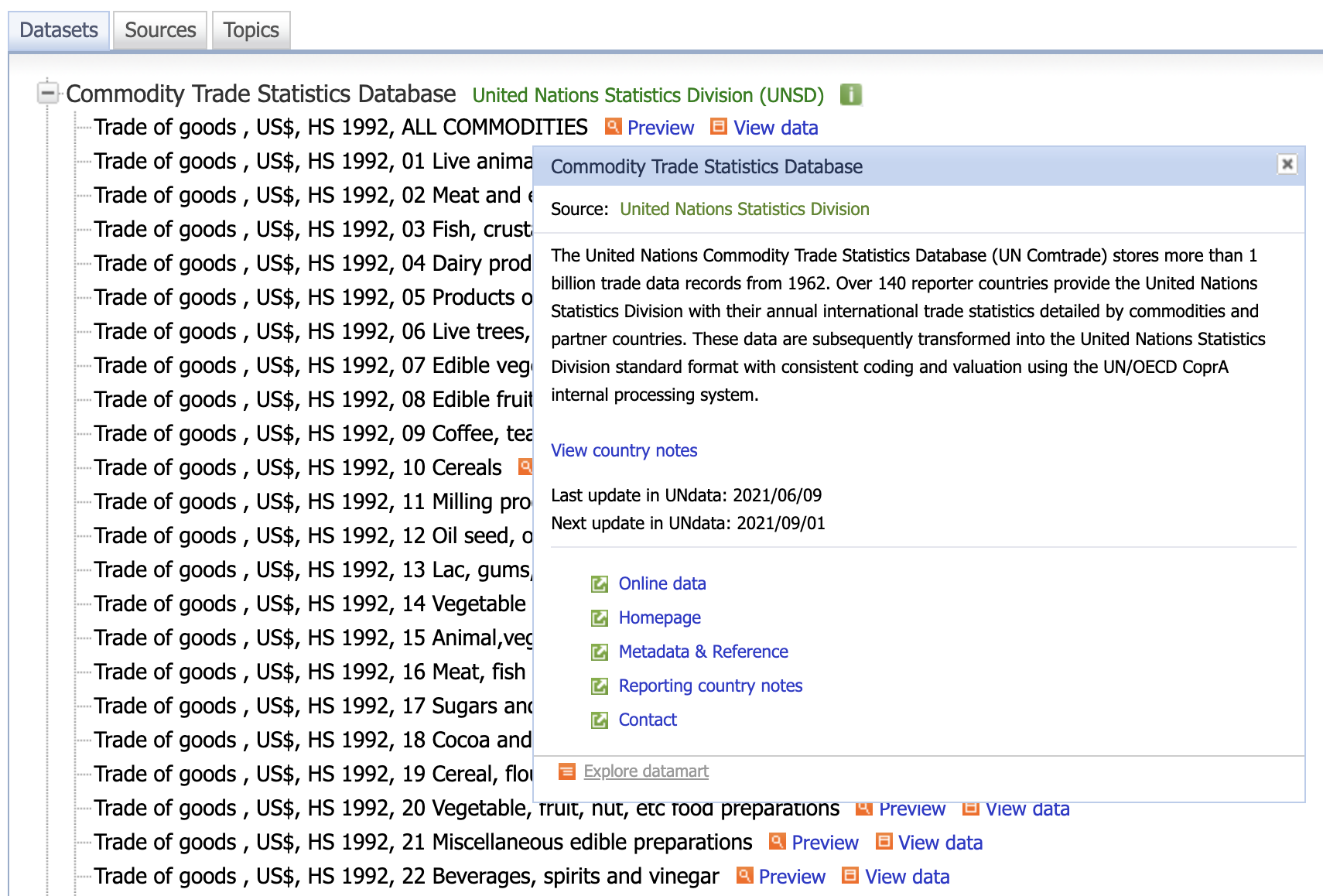Select the 11 Milling products tree row
This screenshot has height=896, width=1323.
point(313,501)
